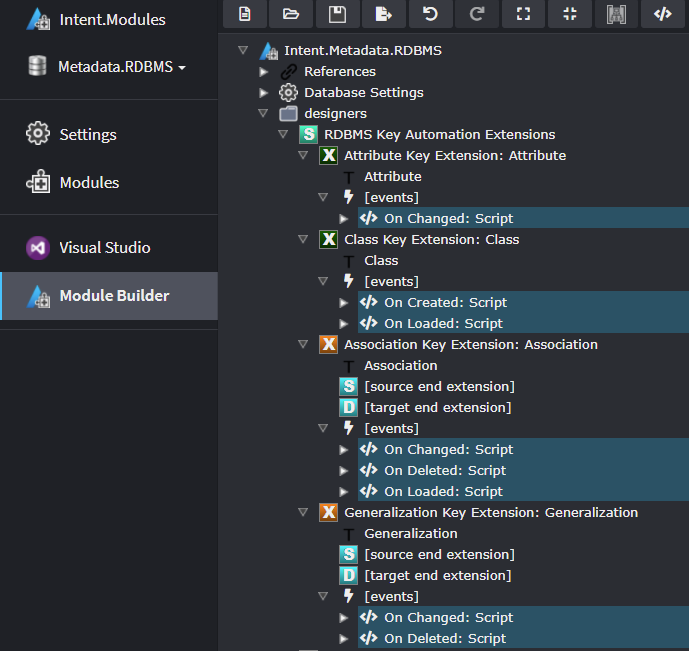This screenshot has width=689, height=651.
Task: Click the code brackets toolbar icon
Action: tap(662, 13)
